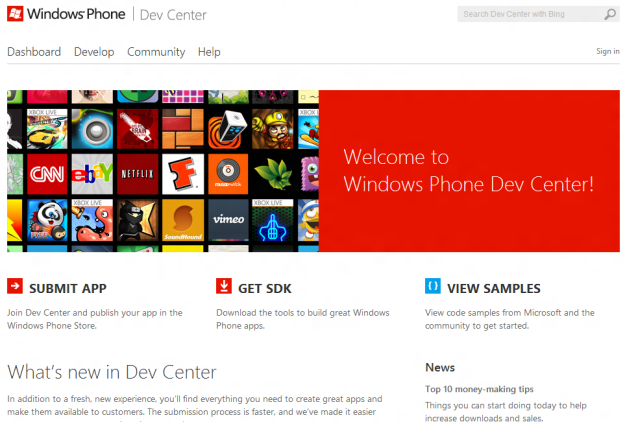This screenshot has width=625, height=422.
Task: Click the Sign in link
Action: [x=607, y=51]
